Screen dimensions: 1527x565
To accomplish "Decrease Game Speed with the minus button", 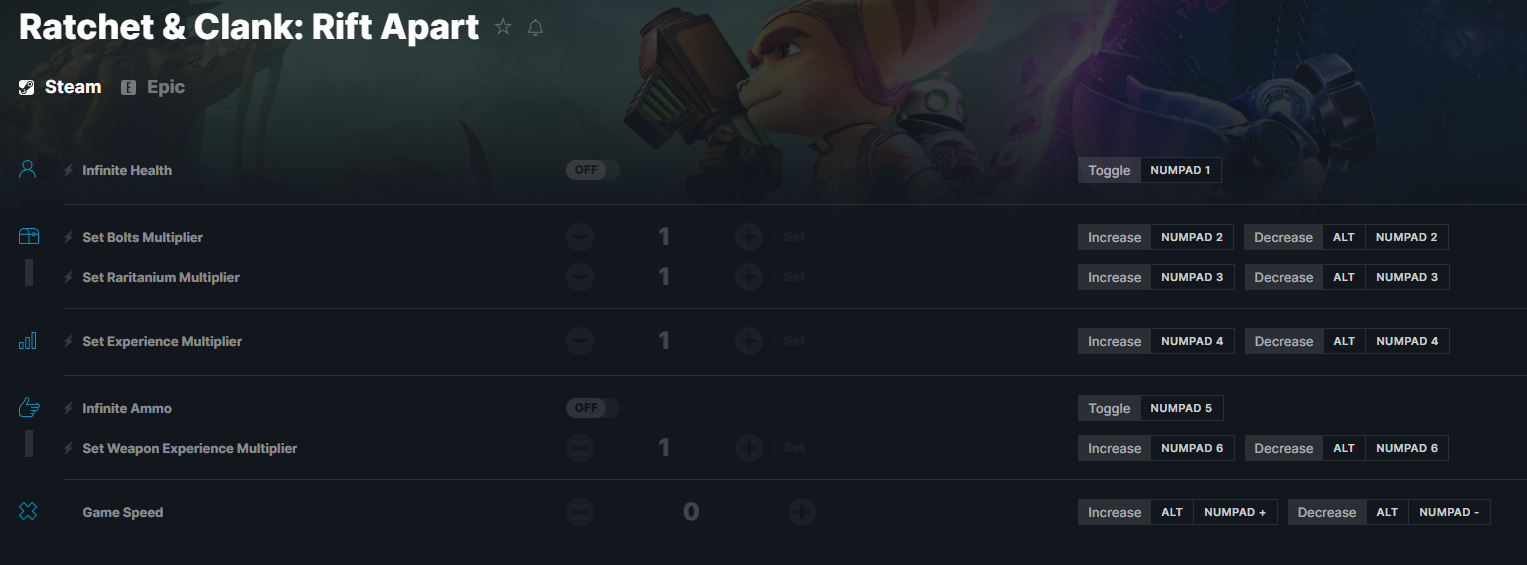I will point(580,512).
